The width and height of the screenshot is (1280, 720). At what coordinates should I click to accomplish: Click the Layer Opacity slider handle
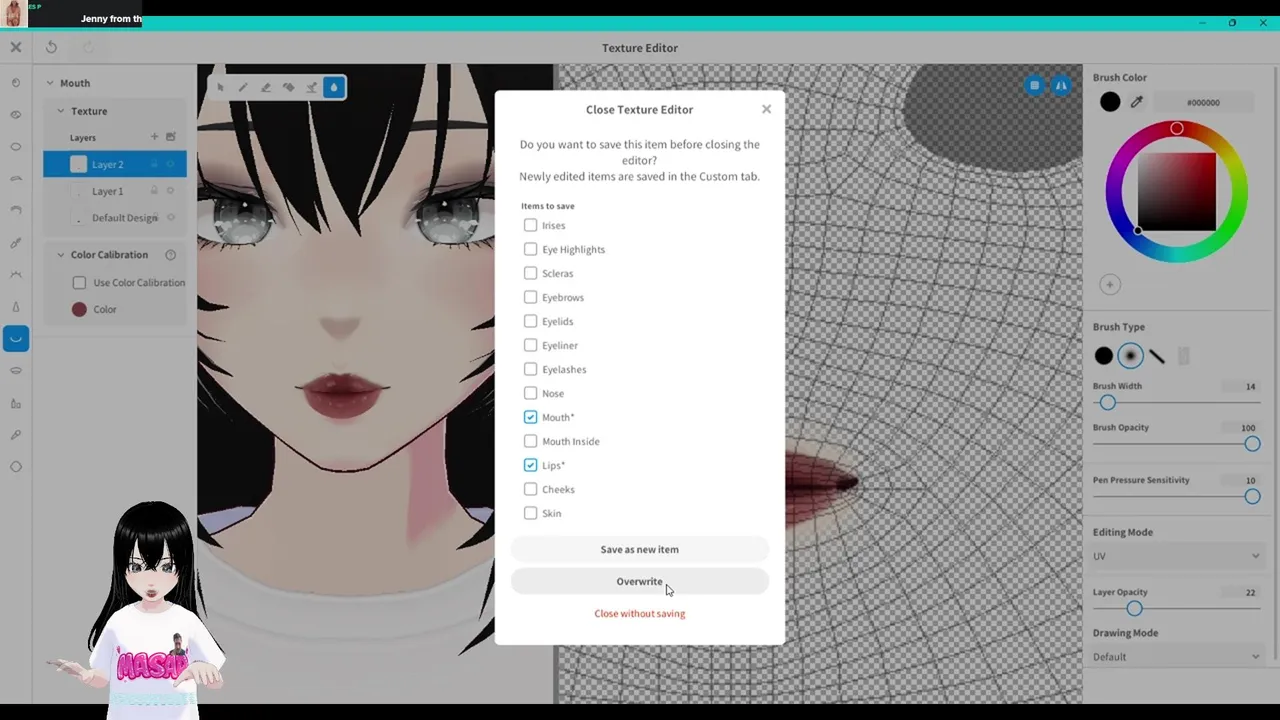pyautogui.click(x=1134, y=608)
